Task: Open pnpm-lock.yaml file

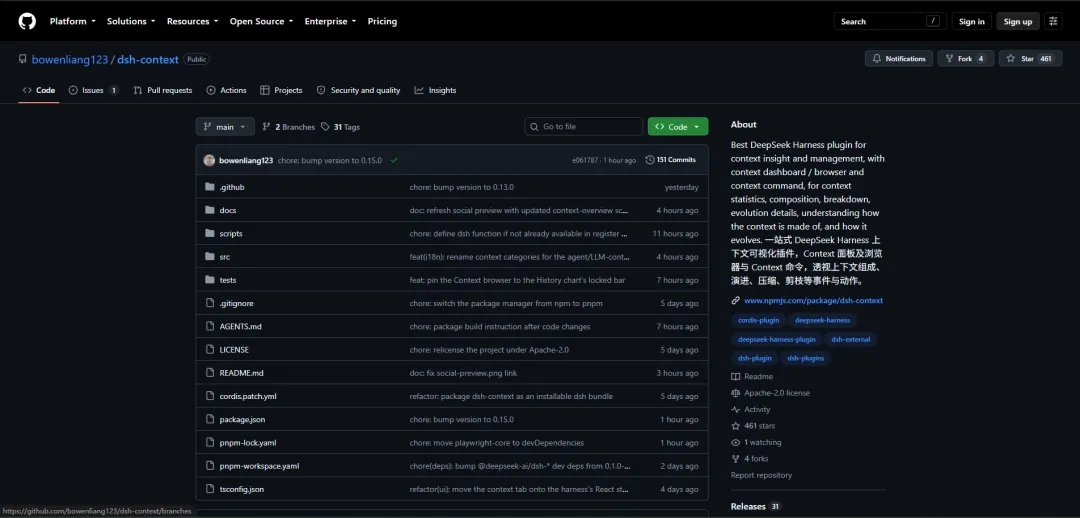Action: pyautogui.click(x=247, y=443)
